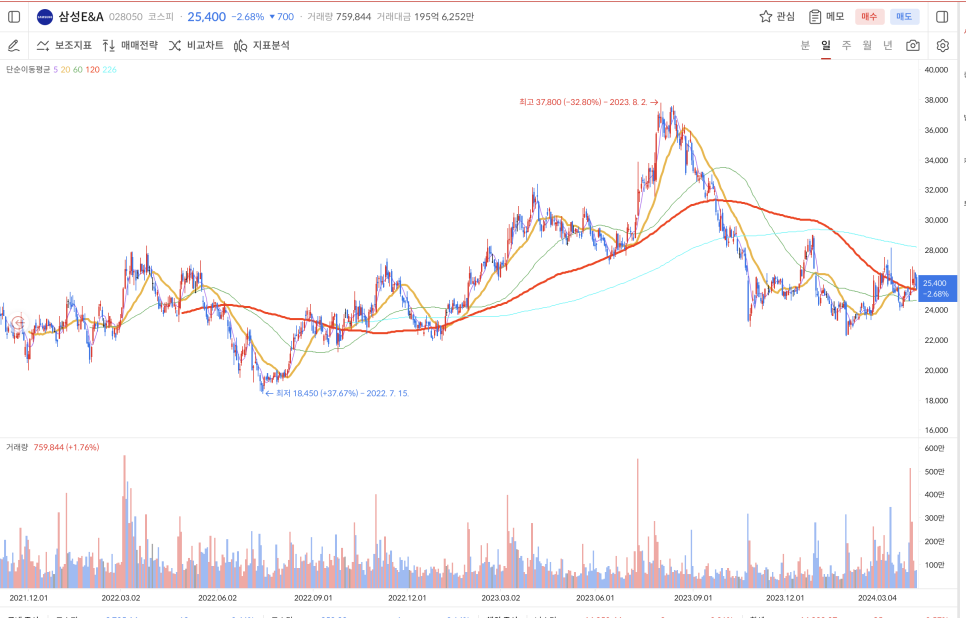Click the 36,000 price axis label
The width and height of the screenshot is (966, 618).
click(x=936, y=130)
